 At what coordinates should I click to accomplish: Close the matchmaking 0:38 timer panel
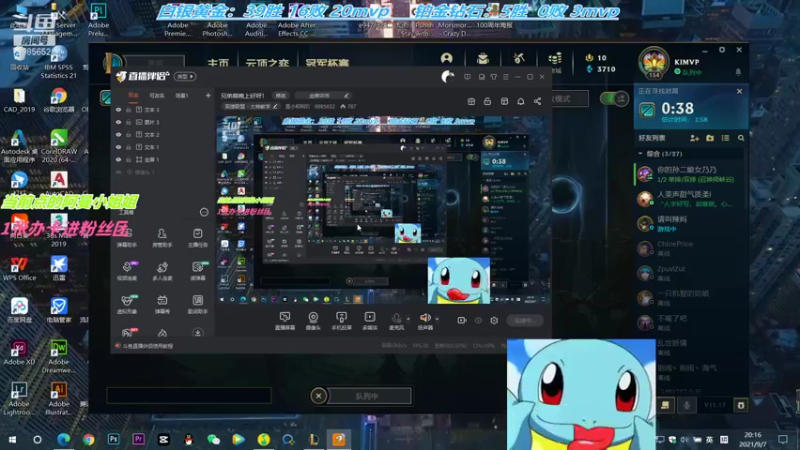(739, 91)
